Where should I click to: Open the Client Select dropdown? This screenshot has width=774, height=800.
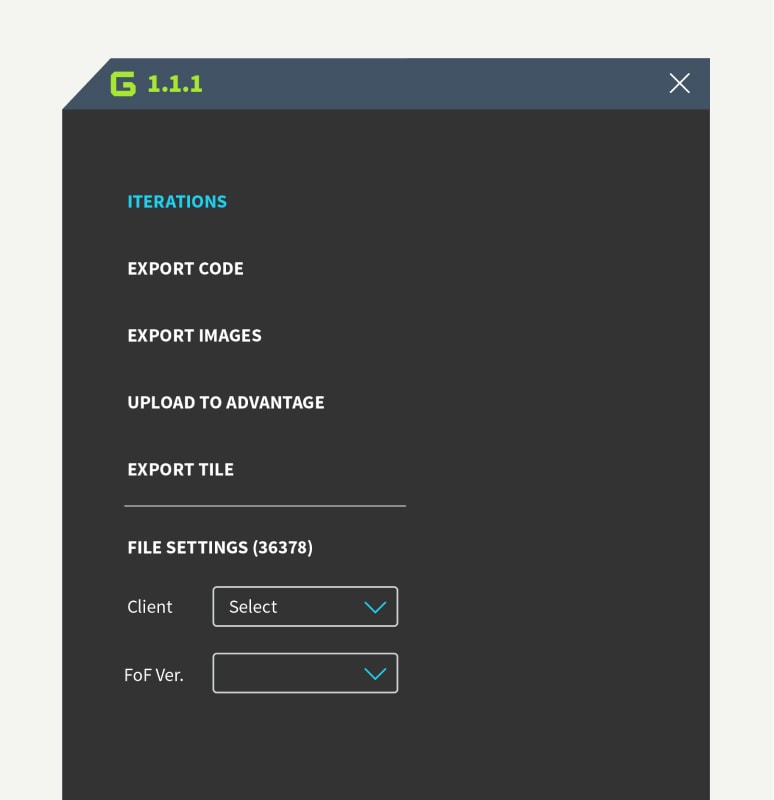[305, 607]
